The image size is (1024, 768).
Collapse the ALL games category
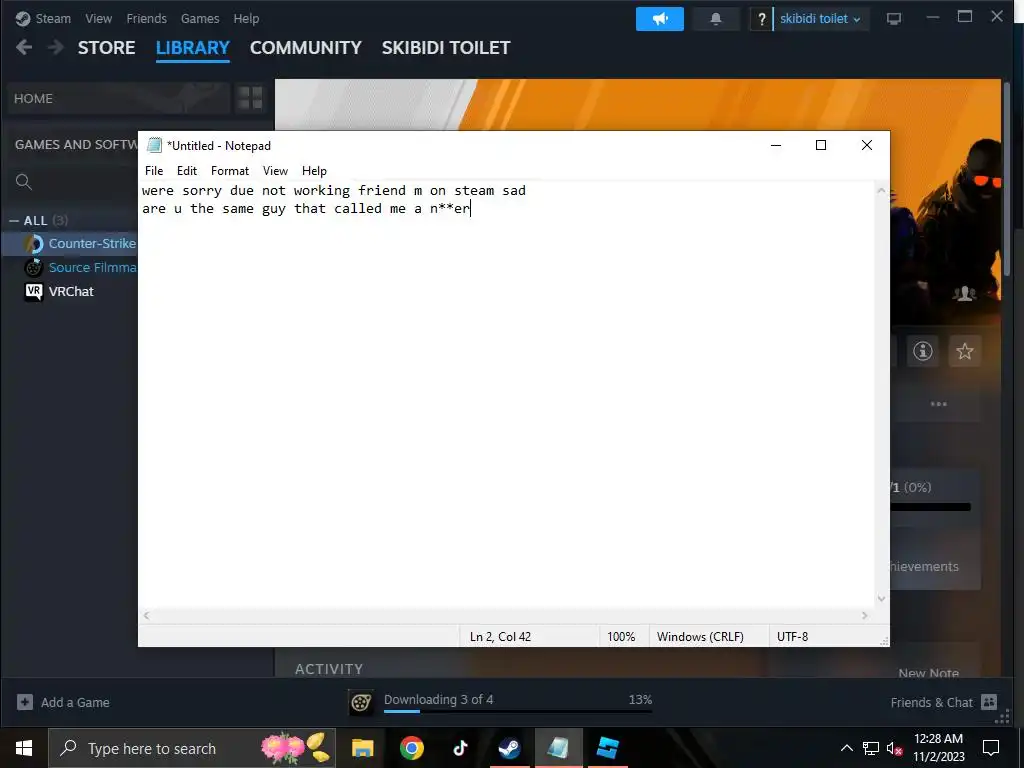click(14, 221)
